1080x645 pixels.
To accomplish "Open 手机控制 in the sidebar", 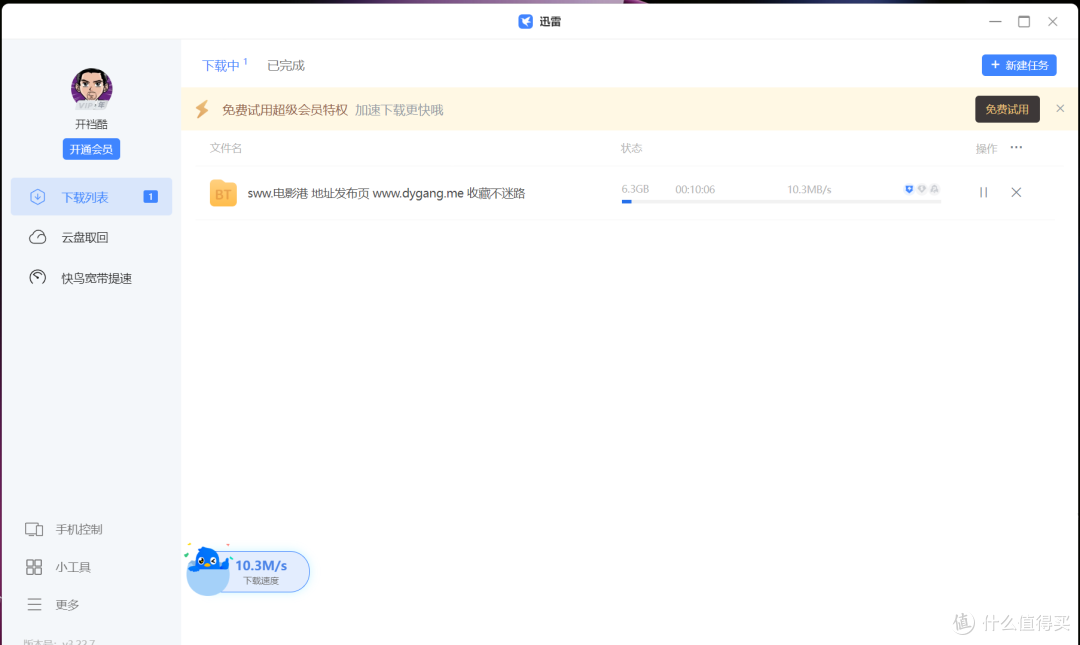I will point(79,529).
